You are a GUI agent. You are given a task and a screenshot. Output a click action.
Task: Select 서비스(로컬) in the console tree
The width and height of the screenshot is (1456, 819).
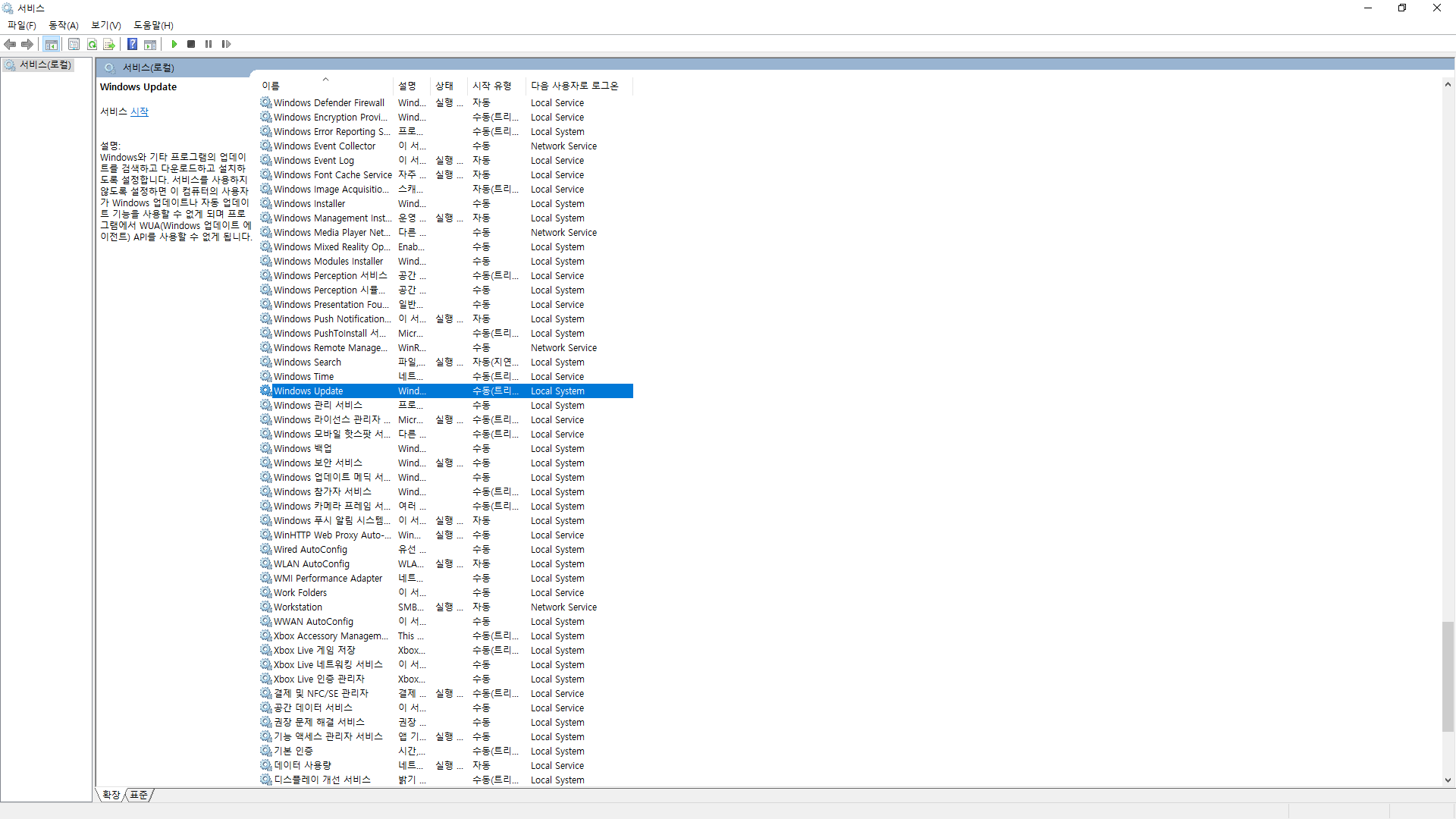coord(45,65)
